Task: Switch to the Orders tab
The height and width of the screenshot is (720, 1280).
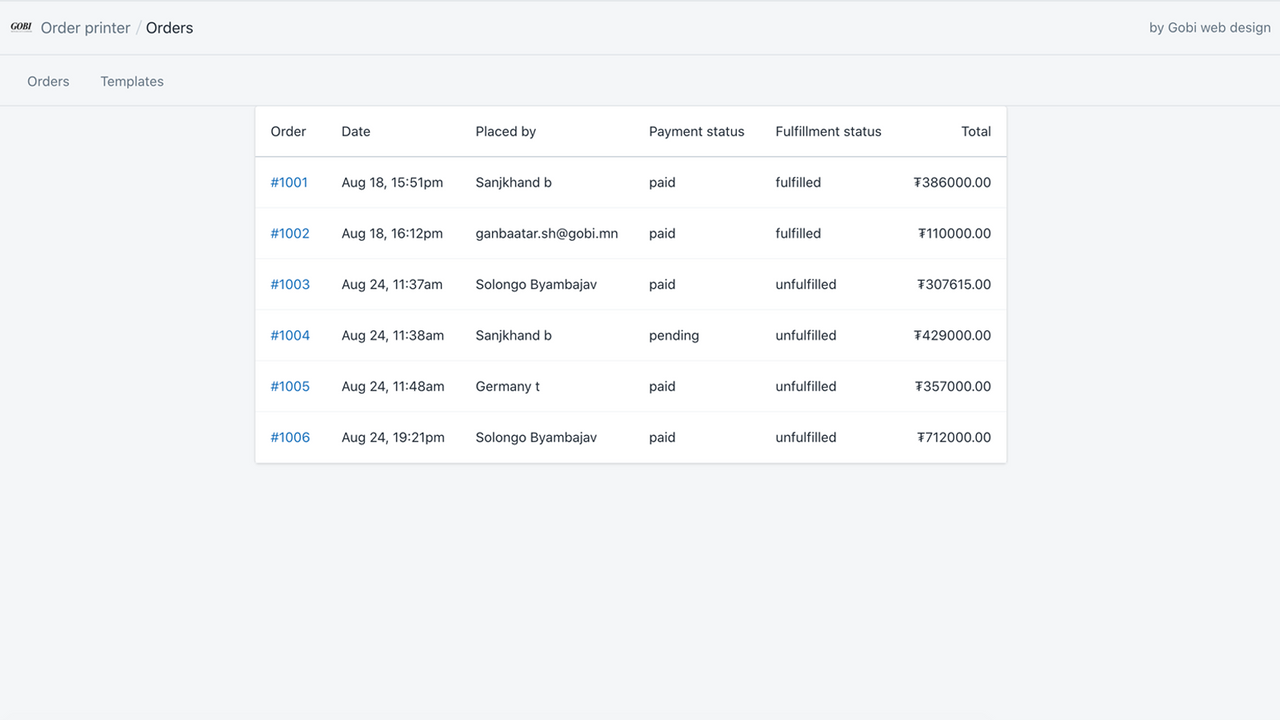Action: [48, 81]
